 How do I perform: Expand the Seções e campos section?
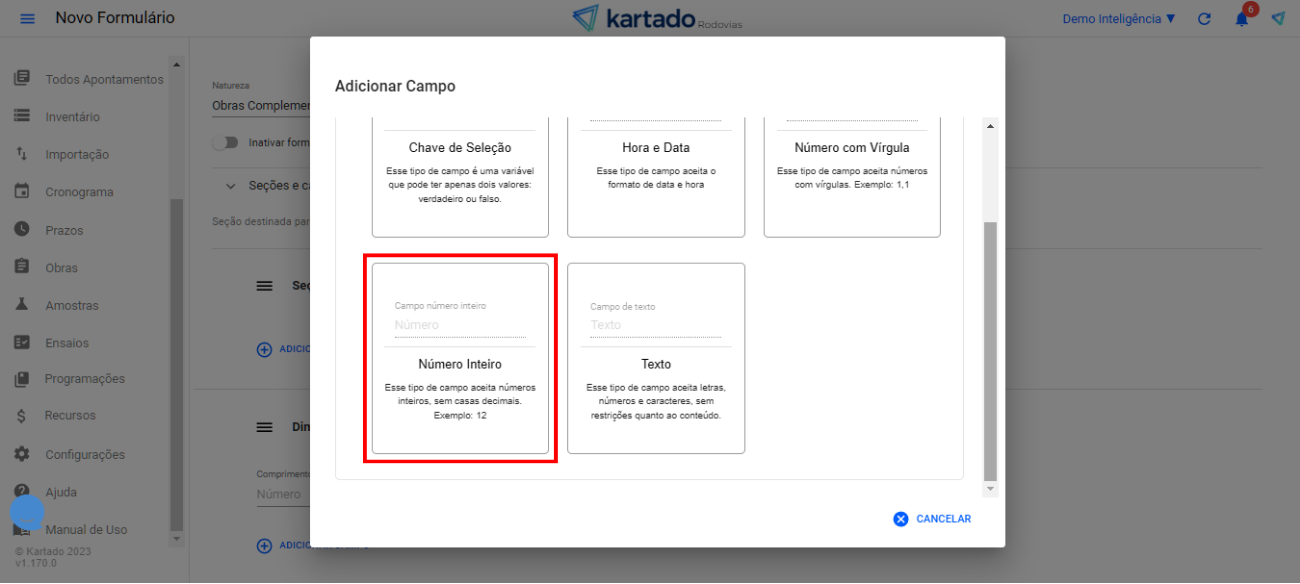[233, 186]
